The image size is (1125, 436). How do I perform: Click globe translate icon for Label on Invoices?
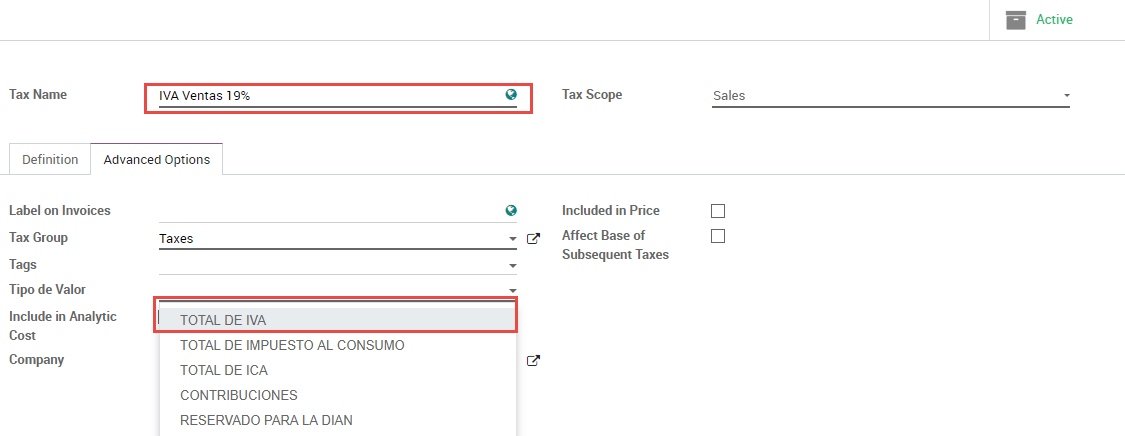point(511,211)
